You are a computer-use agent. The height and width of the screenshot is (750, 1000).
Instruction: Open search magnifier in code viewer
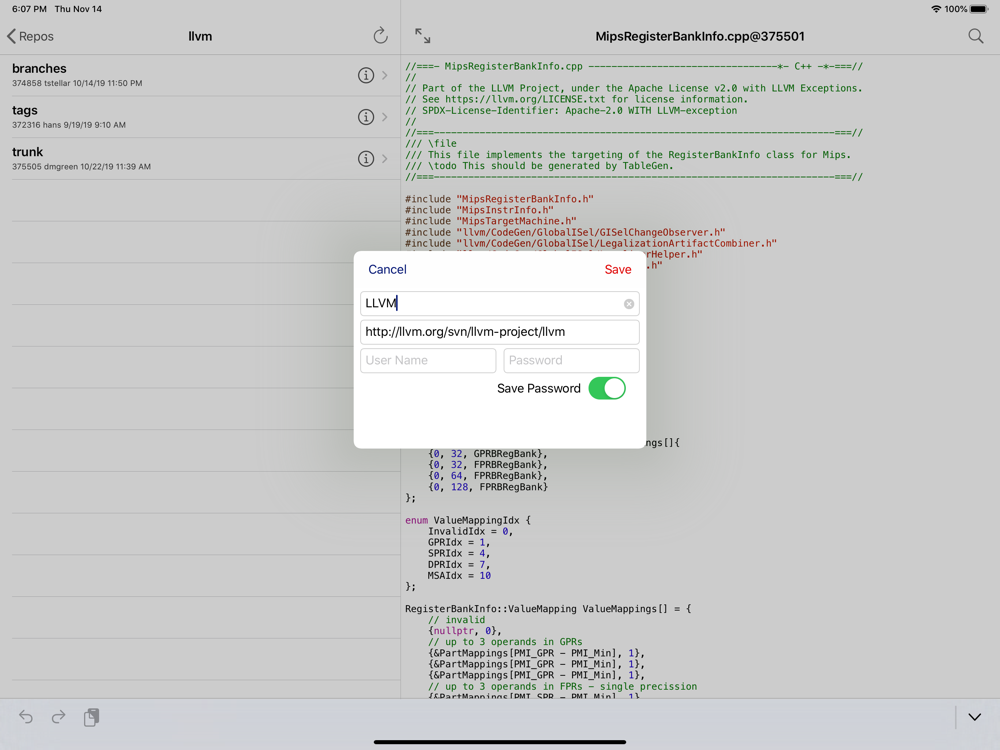975,36
